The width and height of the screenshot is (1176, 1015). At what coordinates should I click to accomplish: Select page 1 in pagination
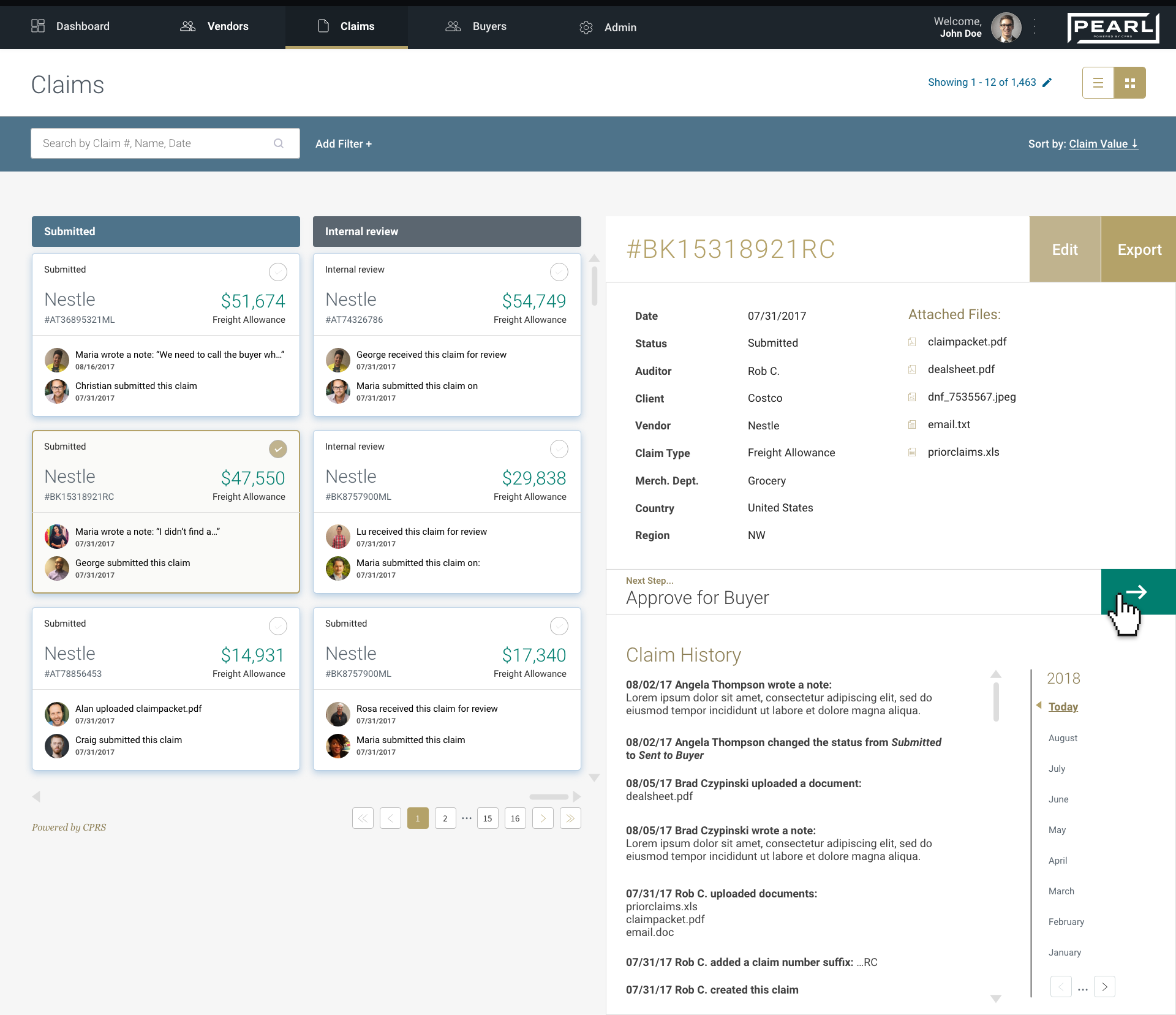[418, 818]
